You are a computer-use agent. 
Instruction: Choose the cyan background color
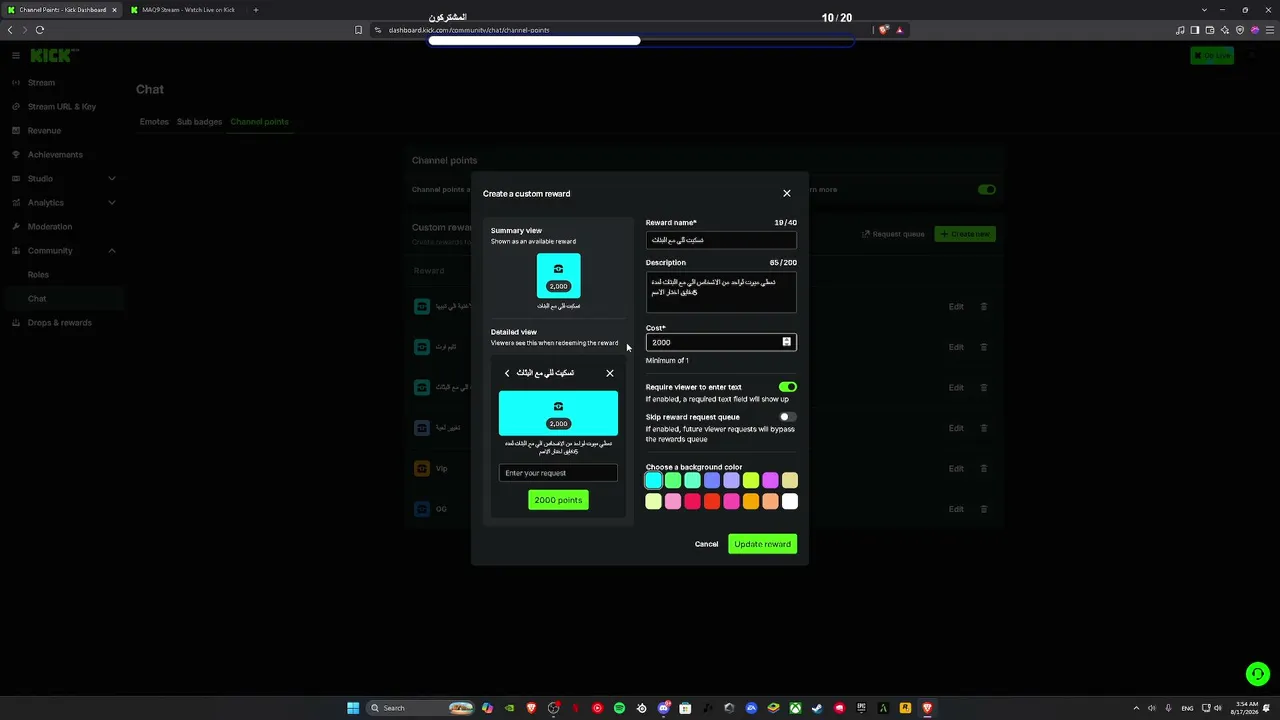click(x=653, y=481)
